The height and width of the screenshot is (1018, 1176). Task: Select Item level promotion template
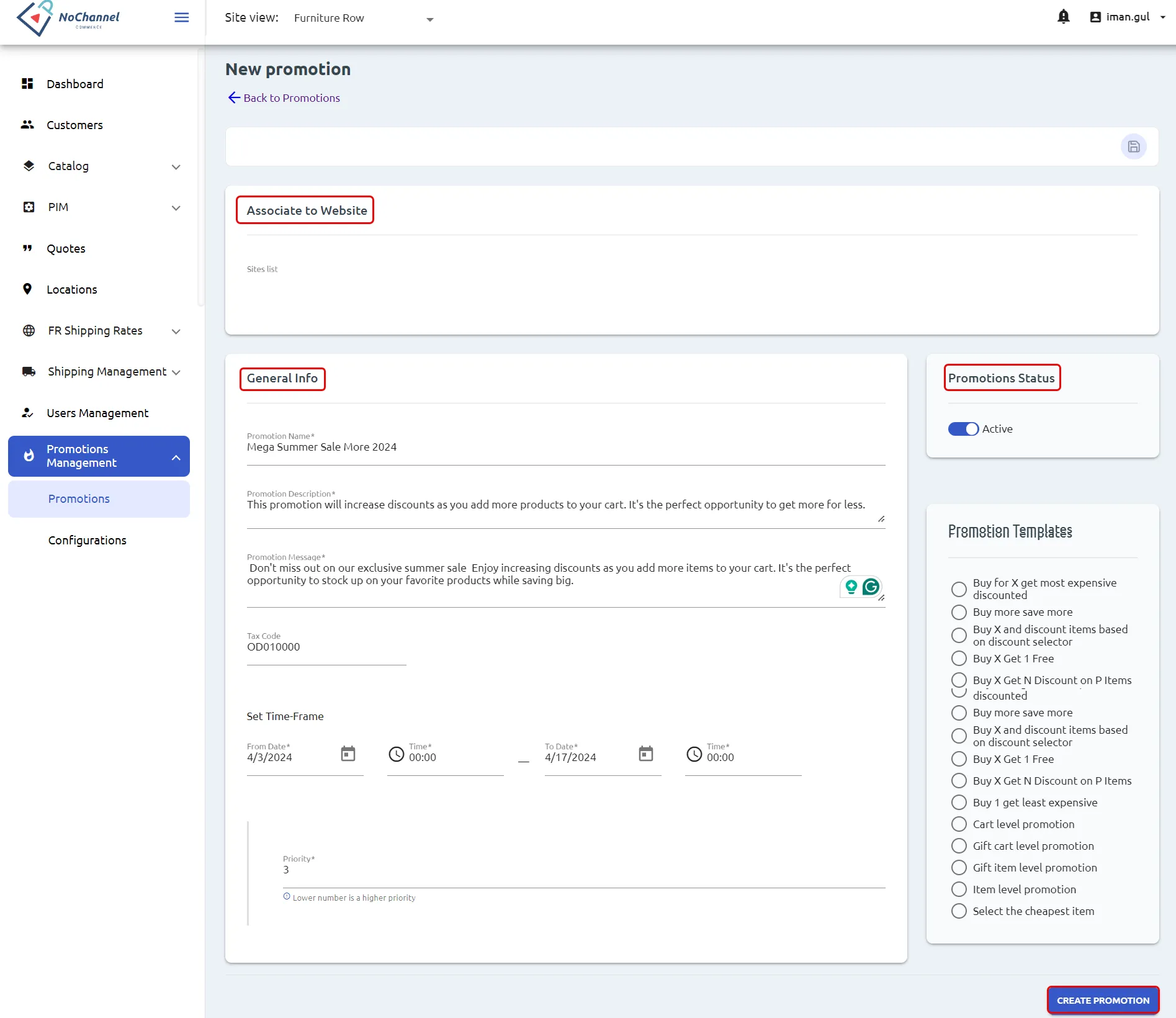(x=959, y=890)
